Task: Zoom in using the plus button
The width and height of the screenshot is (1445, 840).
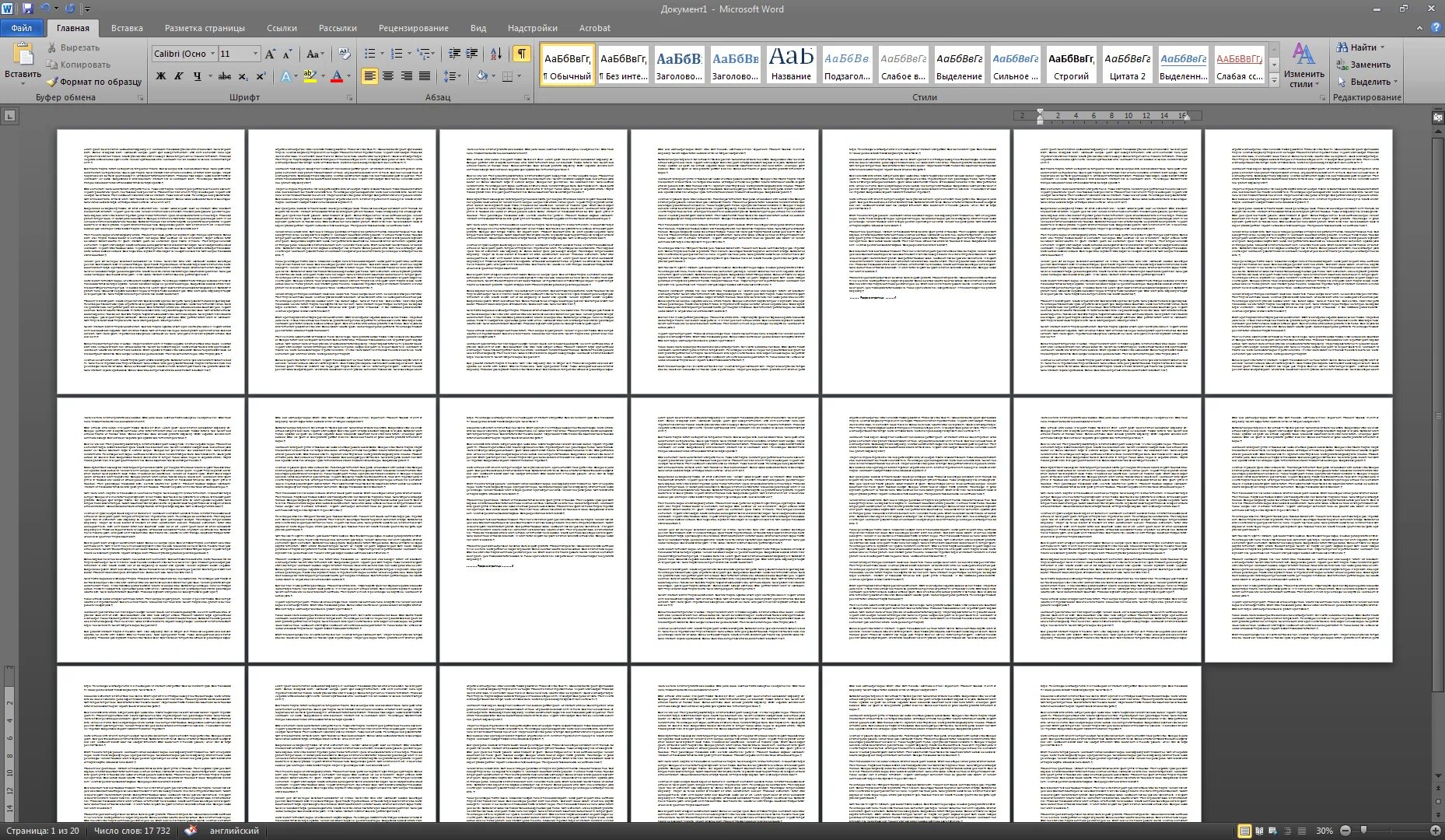Action: [x=1436, y=831]
